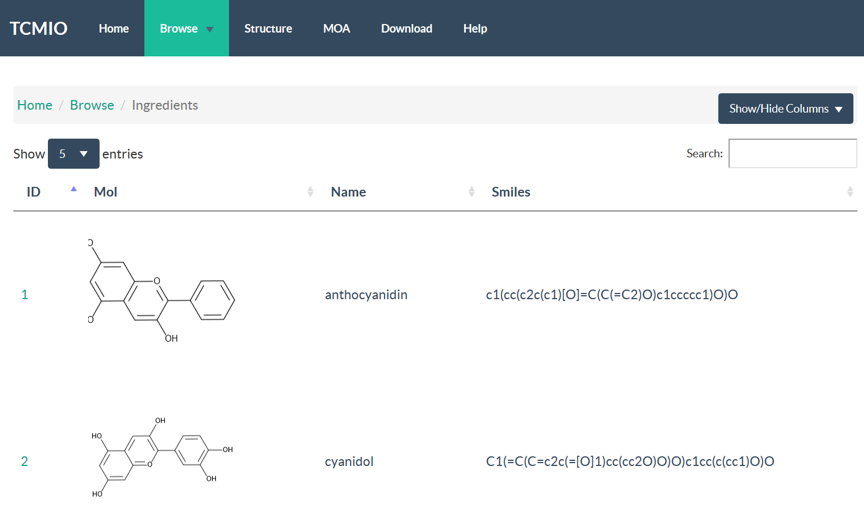This screenshot has width=864, height=531.
Task: Follow the Home breadcrumb link
Action: [35, 105]
